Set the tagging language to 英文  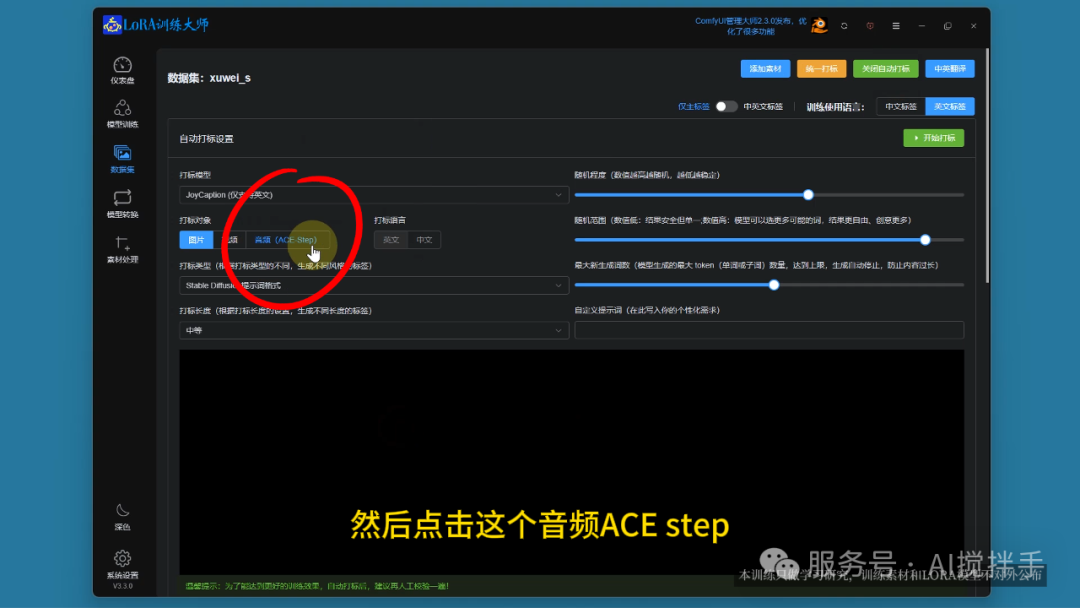pyautogui.click(x=391, y=240)
